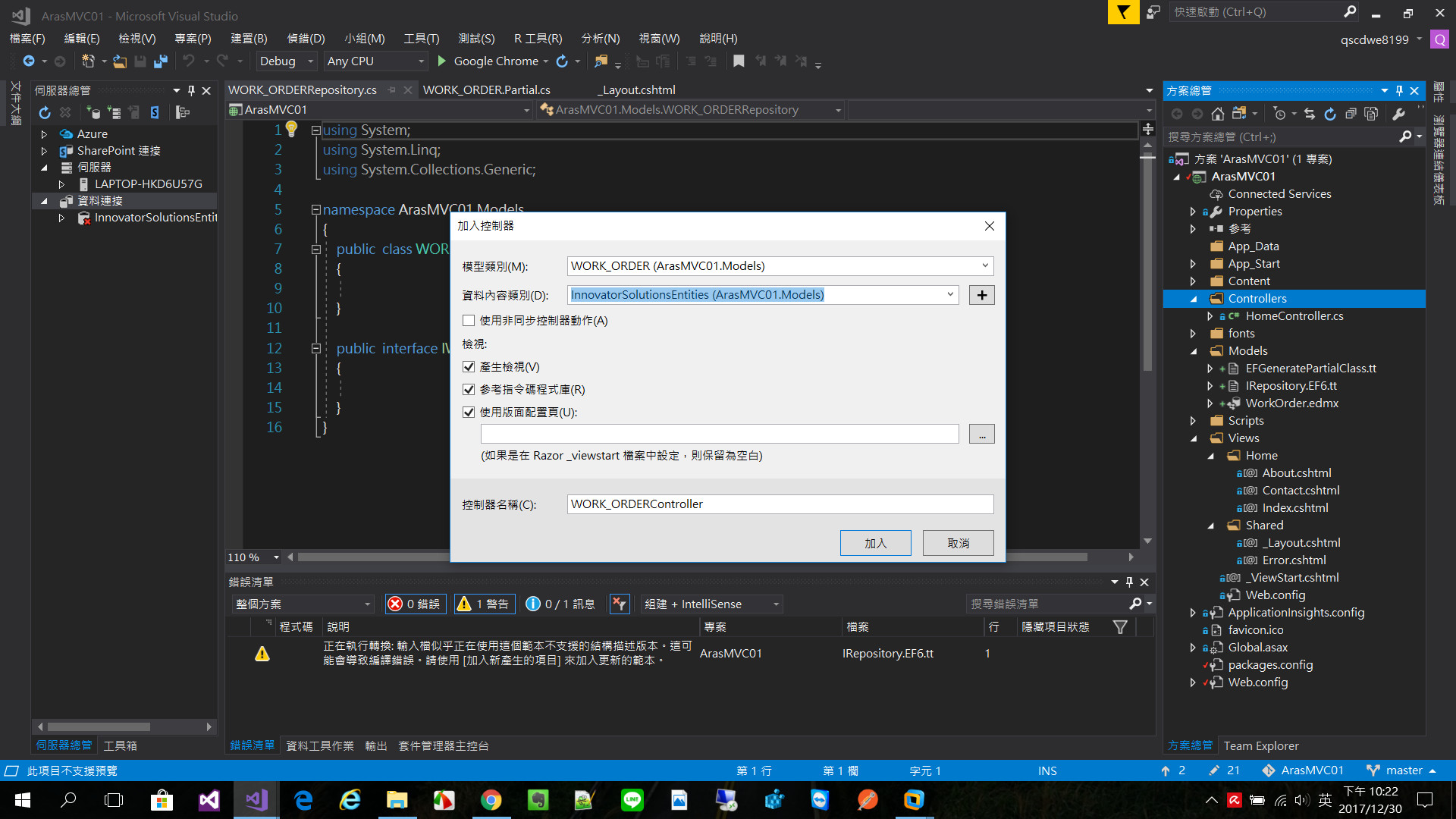Click the 取消 Cancel button
1456x819 pixels.
[x=958, y=543]
